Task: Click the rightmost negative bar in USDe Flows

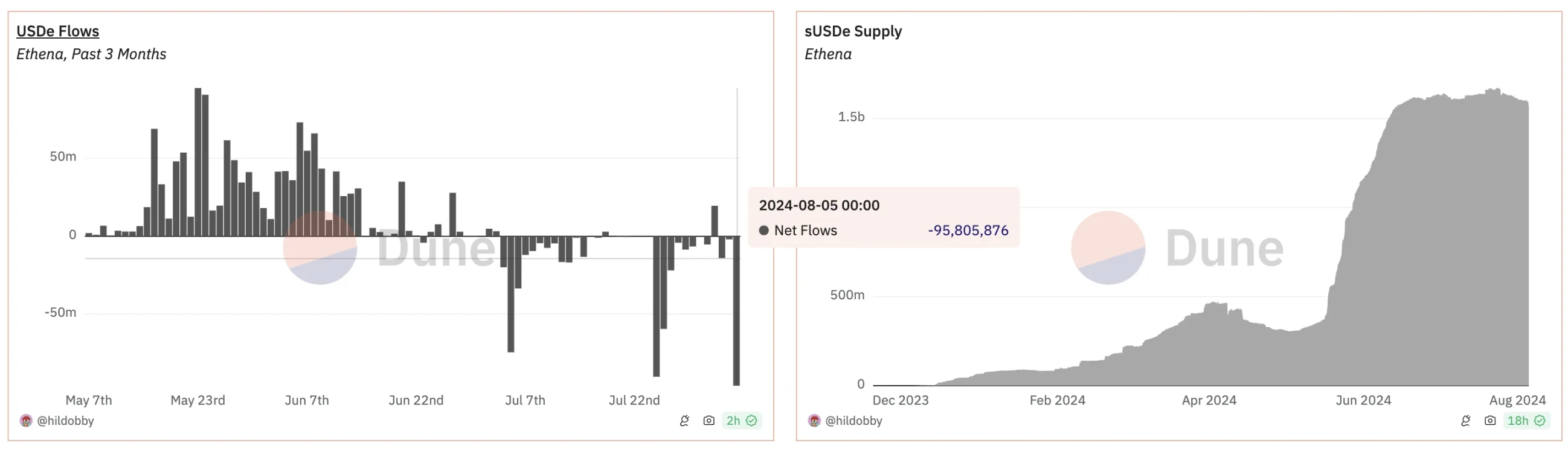Action: pos(736,310)
